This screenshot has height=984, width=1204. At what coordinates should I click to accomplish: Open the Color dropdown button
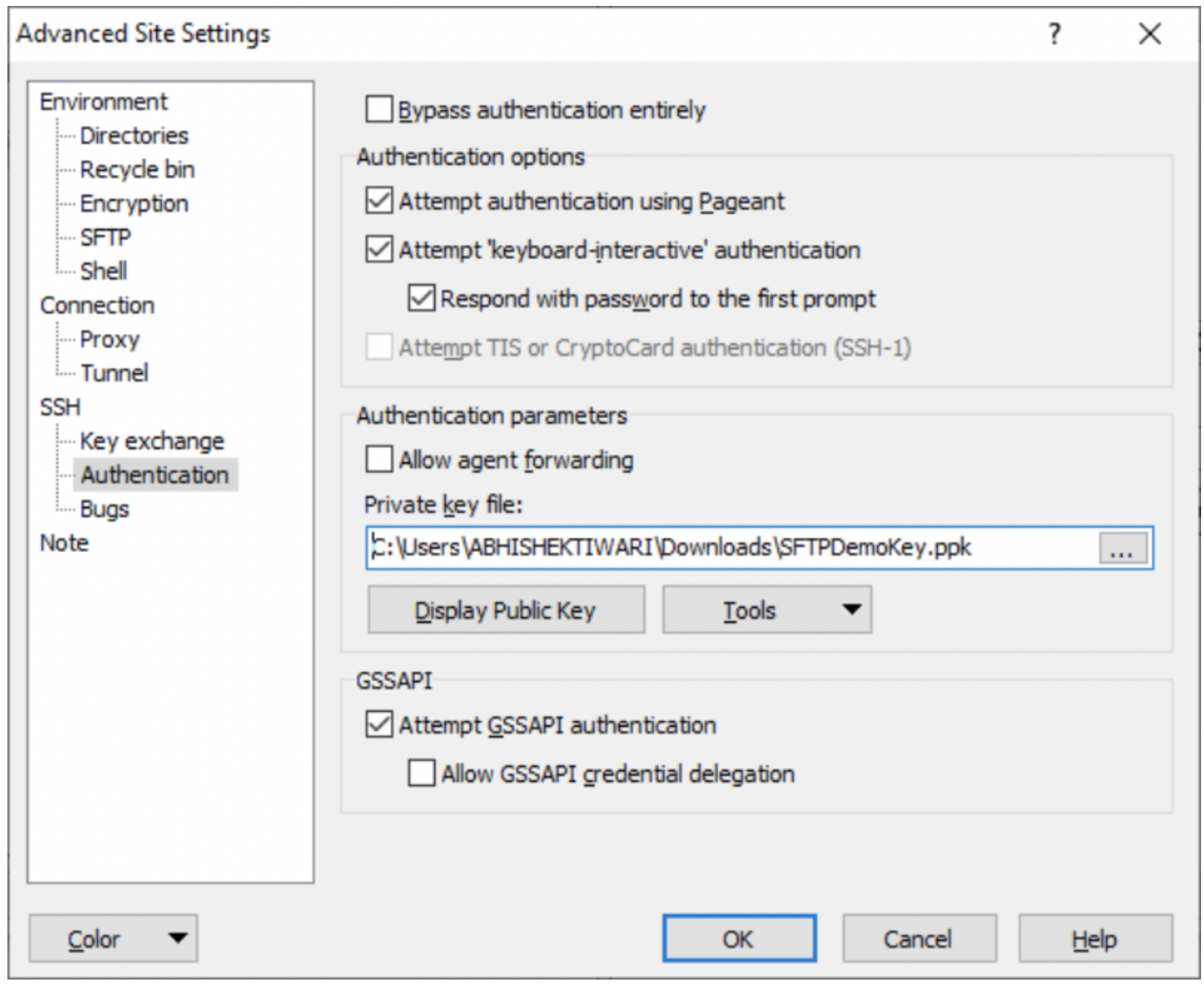[x=113, y=939]
